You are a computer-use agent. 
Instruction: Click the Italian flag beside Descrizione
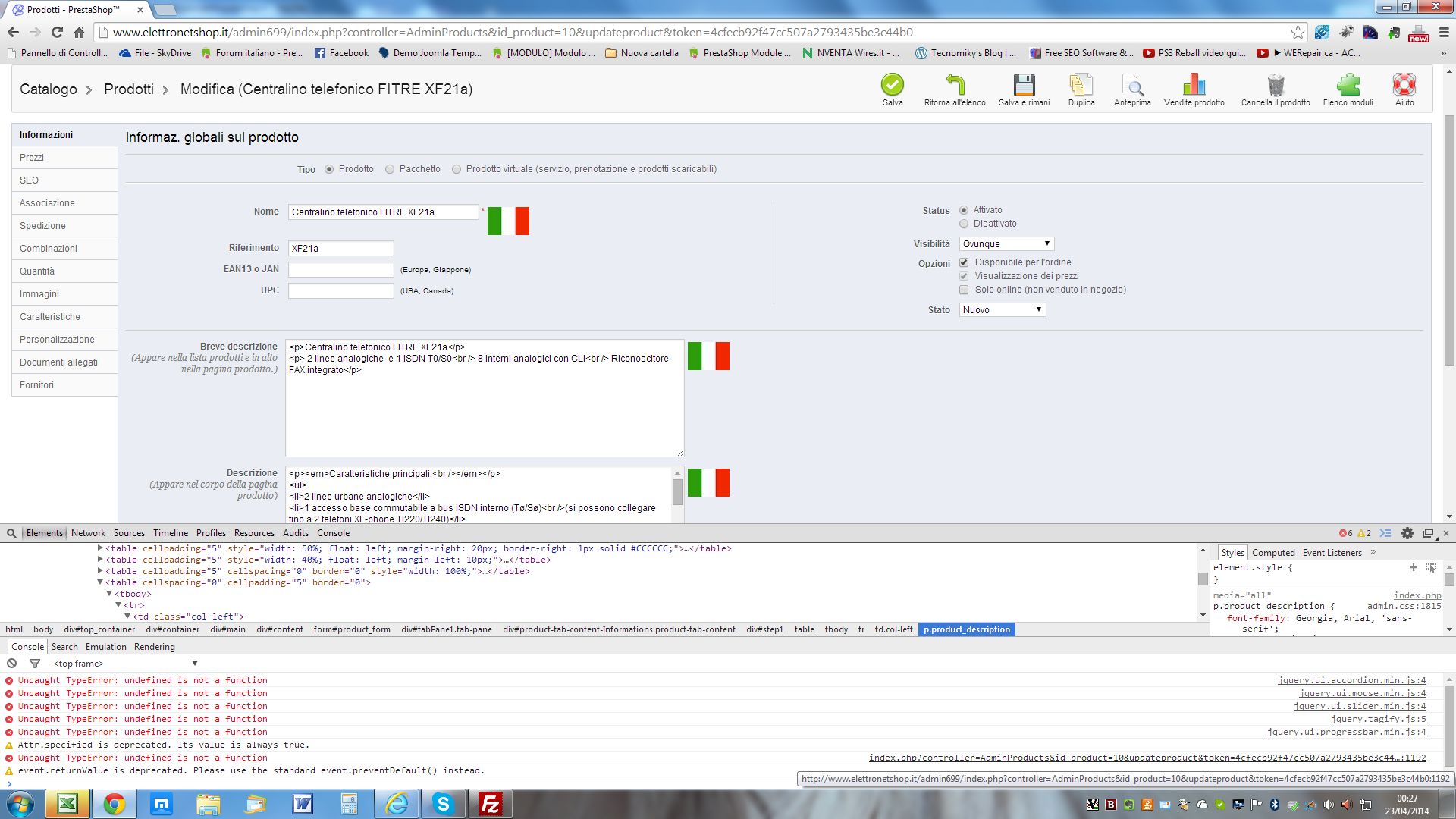pos(708,482)
